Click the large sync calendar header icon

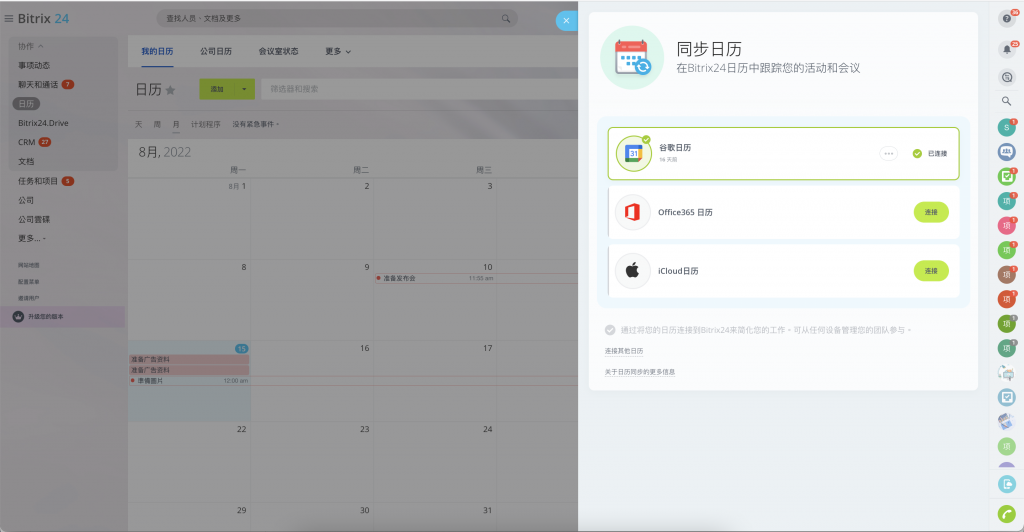[x=632, y=57]
